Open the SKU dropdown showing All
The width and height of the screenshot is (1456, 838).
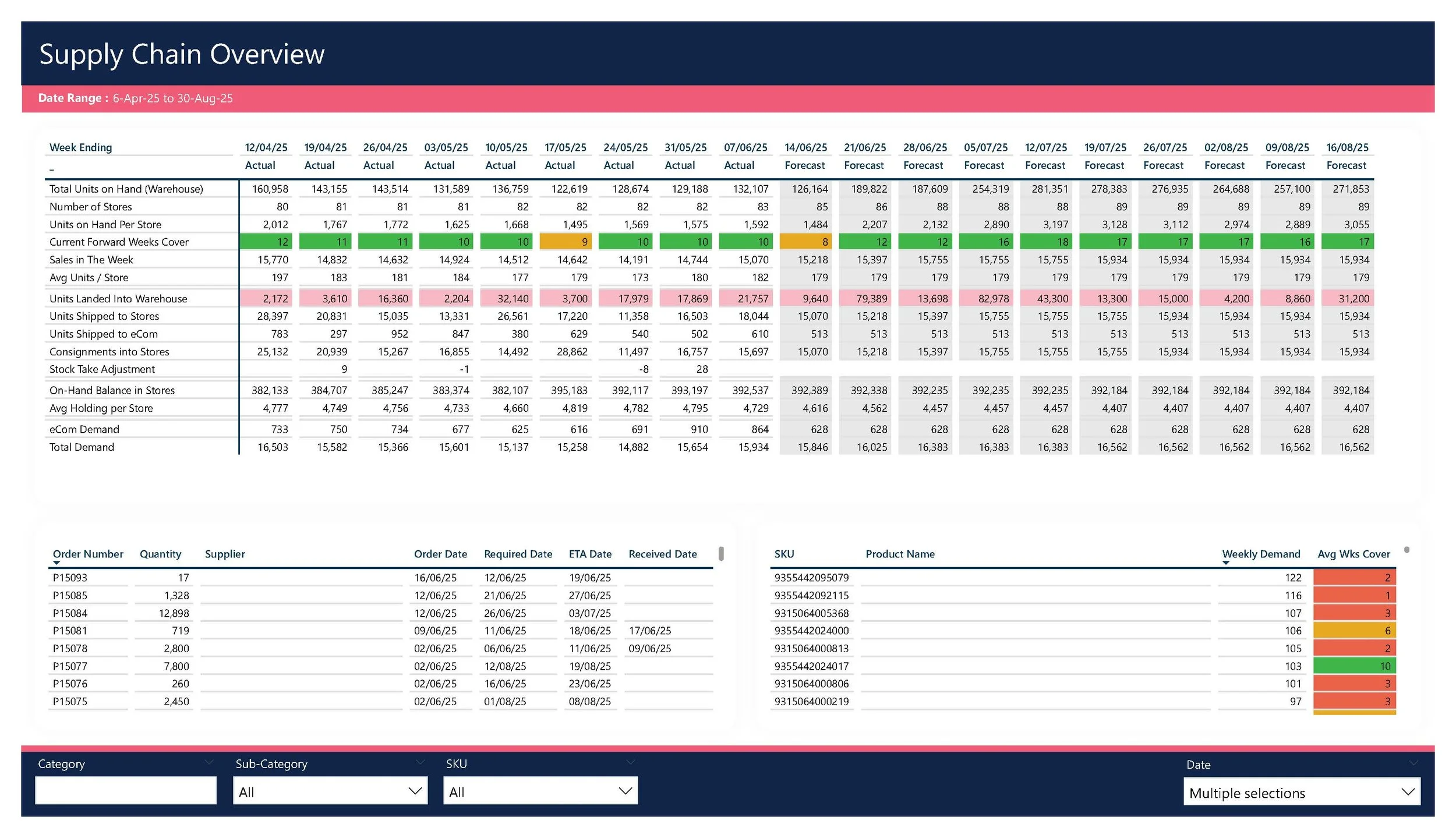[x=540, y=791]
